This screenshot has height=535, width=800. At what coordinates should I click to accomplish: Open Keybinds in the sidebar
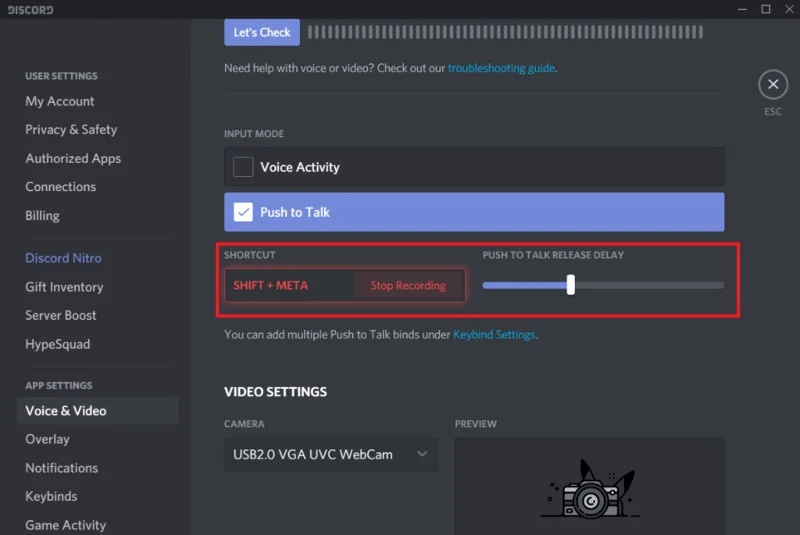pos(51,496)
